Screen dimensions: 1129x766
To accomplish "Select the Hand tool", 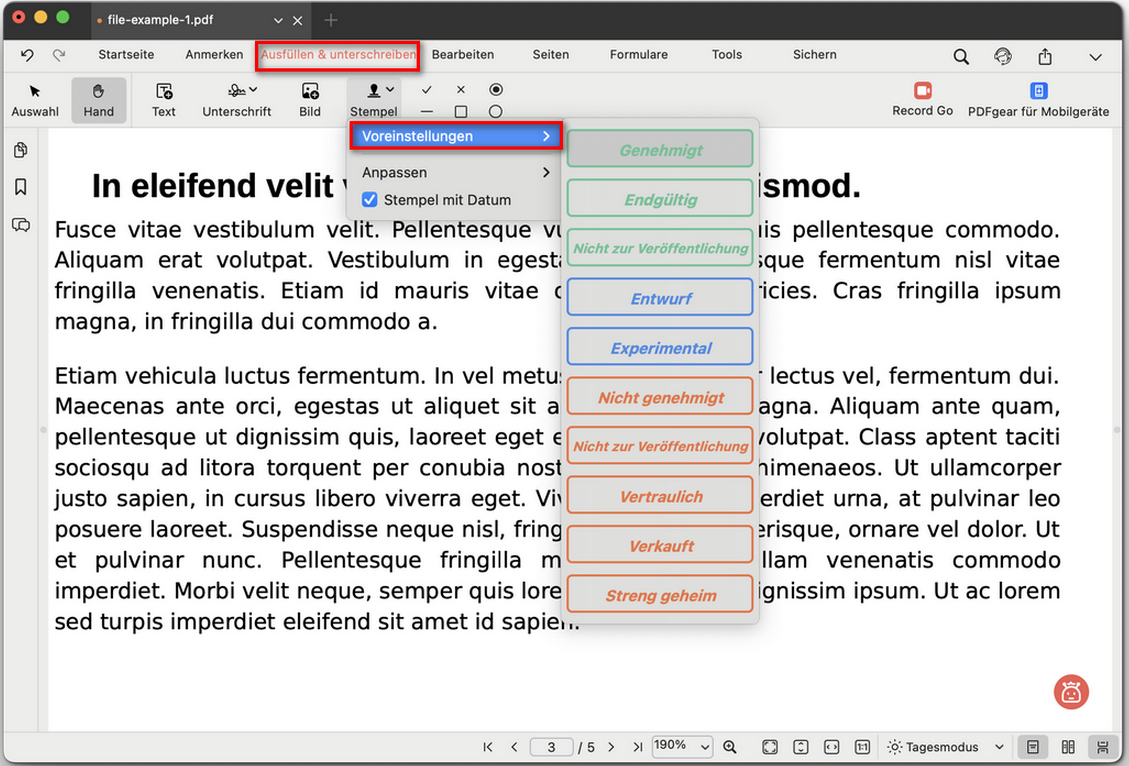I will (98, 100).
